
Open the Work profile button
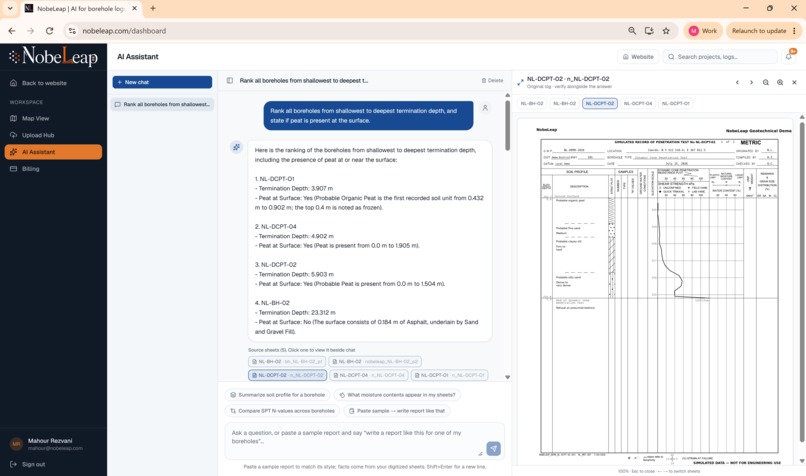coord(703,31)
